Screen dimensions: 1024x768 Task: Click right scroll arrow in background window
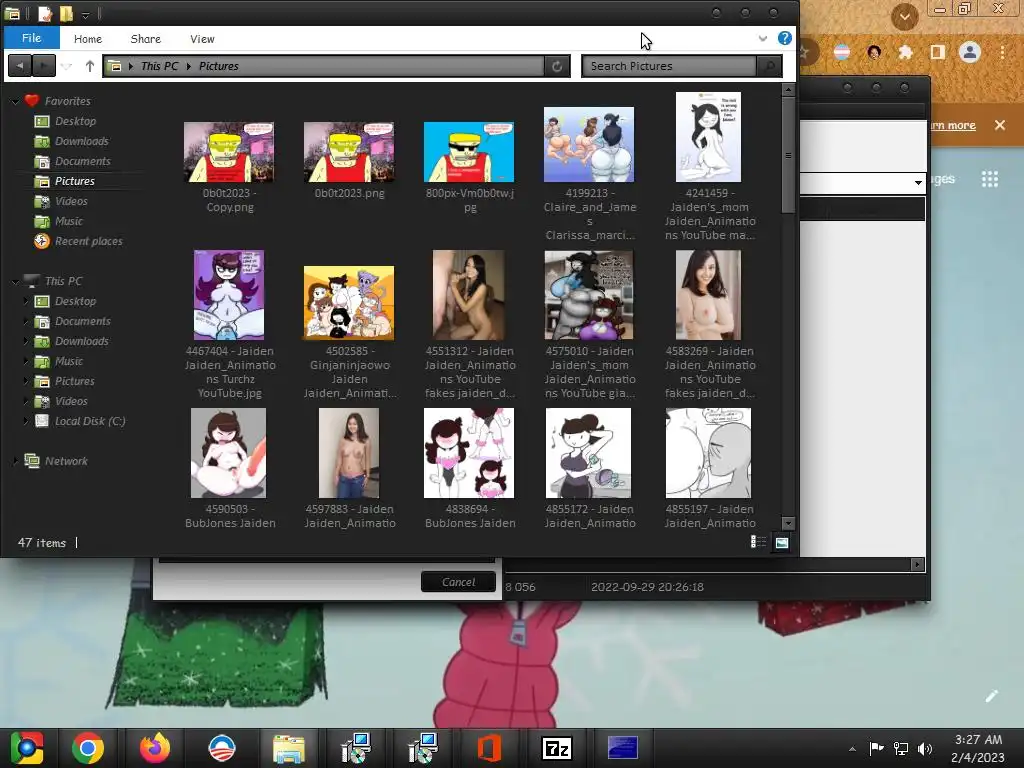[x=918, y=564]
